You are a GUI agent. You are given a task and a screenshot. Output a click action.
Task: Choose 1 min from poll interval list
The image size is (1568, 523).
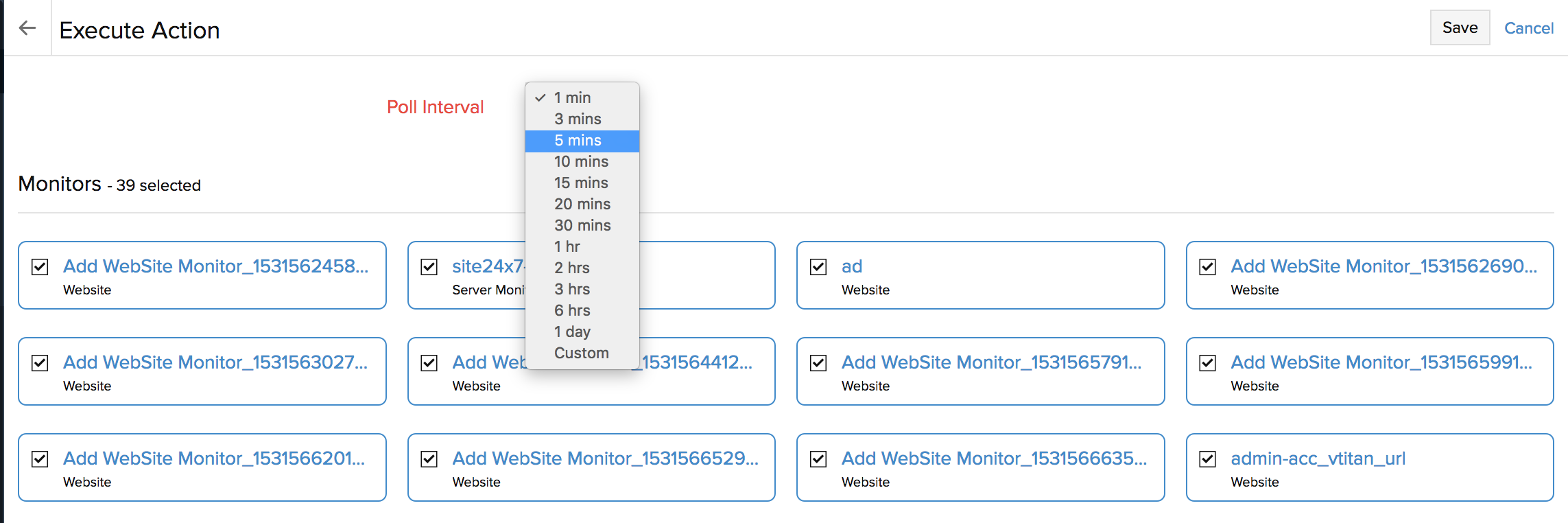(x=572, y=98)
